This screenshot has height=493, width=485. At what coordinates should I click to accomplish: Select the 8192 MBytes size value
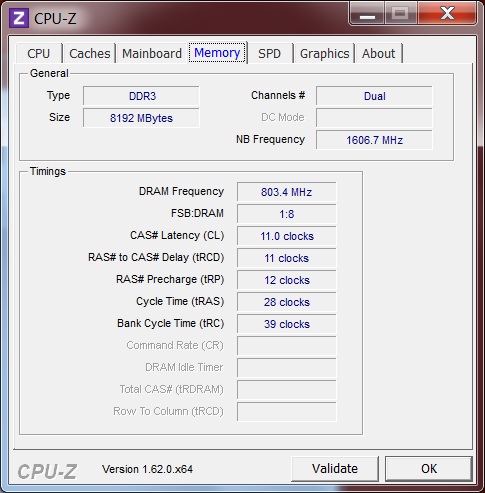(x=141, y=118)
